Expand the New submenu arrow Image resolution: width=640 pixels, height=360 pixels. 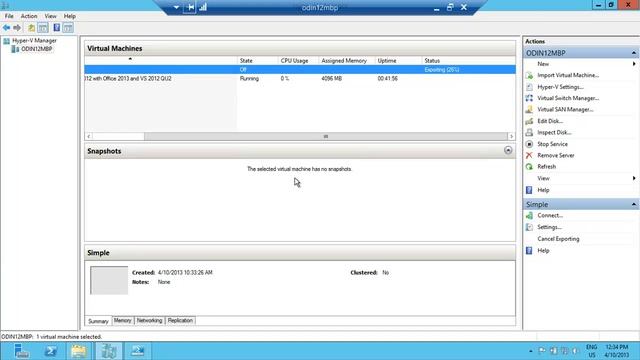(x=634, y=64)
